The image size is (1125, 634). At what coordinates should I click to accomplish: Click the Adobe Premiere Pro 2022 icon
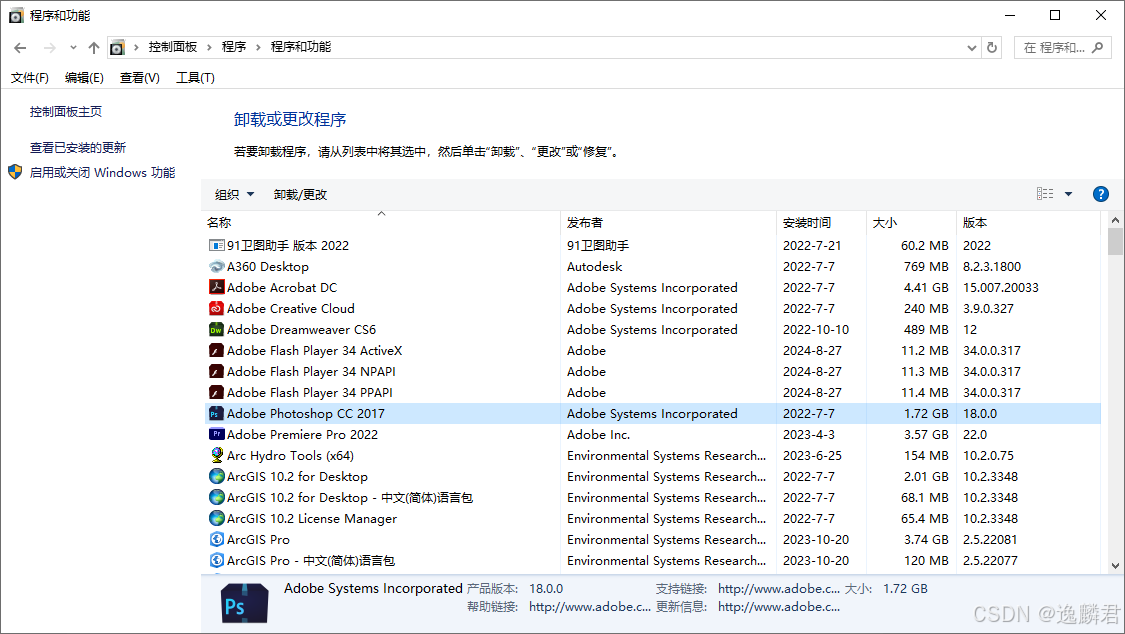[x=216, y=434]
